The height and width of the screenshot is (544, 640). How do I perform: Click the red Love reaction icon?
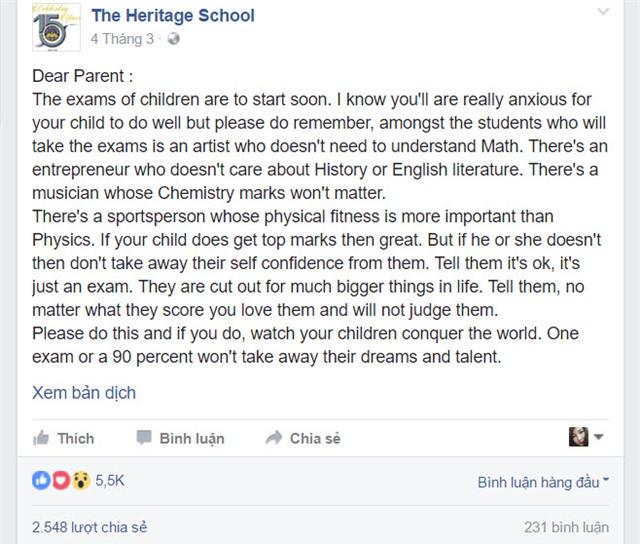click(61, 480)
